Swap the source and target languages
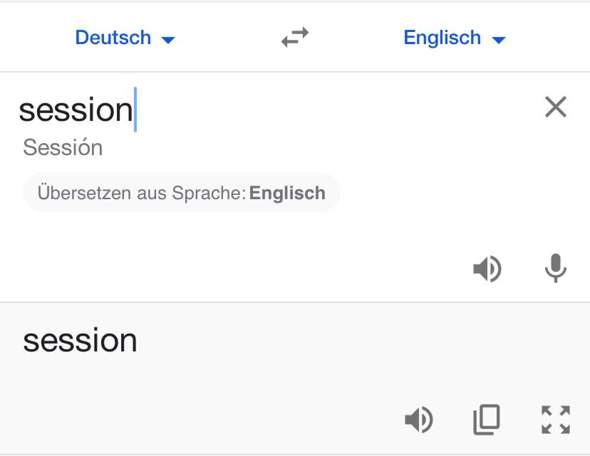The image size is (590, 456). coord(295,38)
